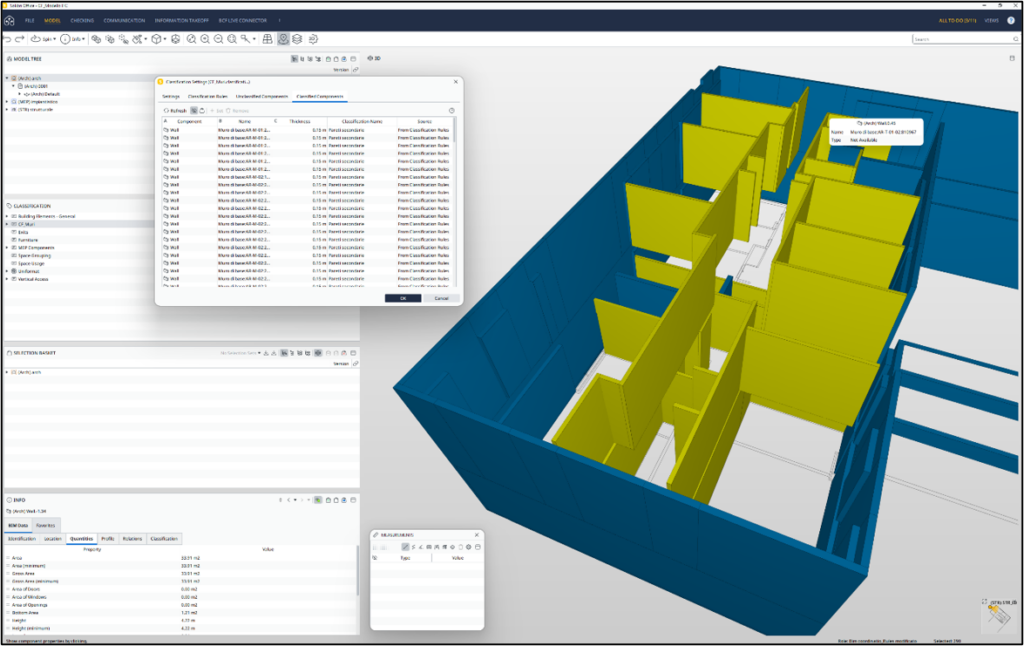Toggle the highlighted filter button next to Refresh

(x=193, y=111)
